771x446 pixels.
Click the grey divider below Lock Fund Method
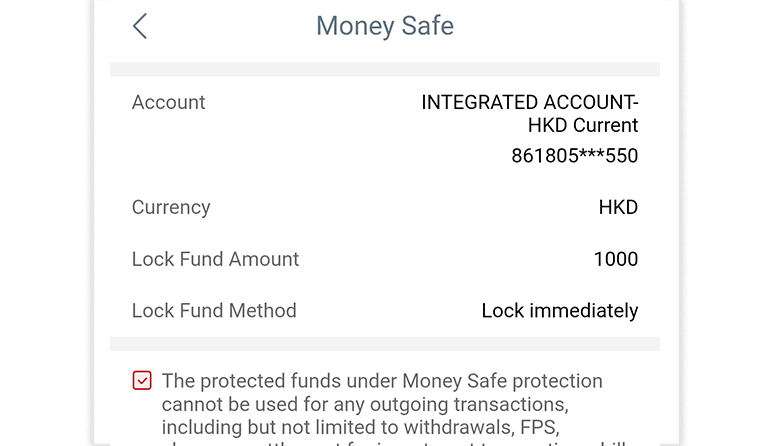point(385,343)
